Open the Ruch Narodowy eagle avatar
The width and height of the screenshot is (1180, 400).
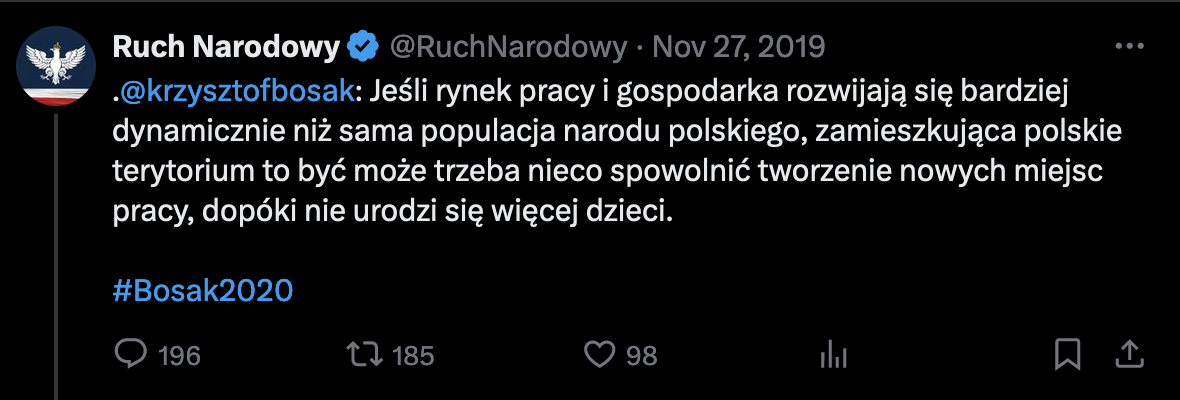[x=56, y=67]
